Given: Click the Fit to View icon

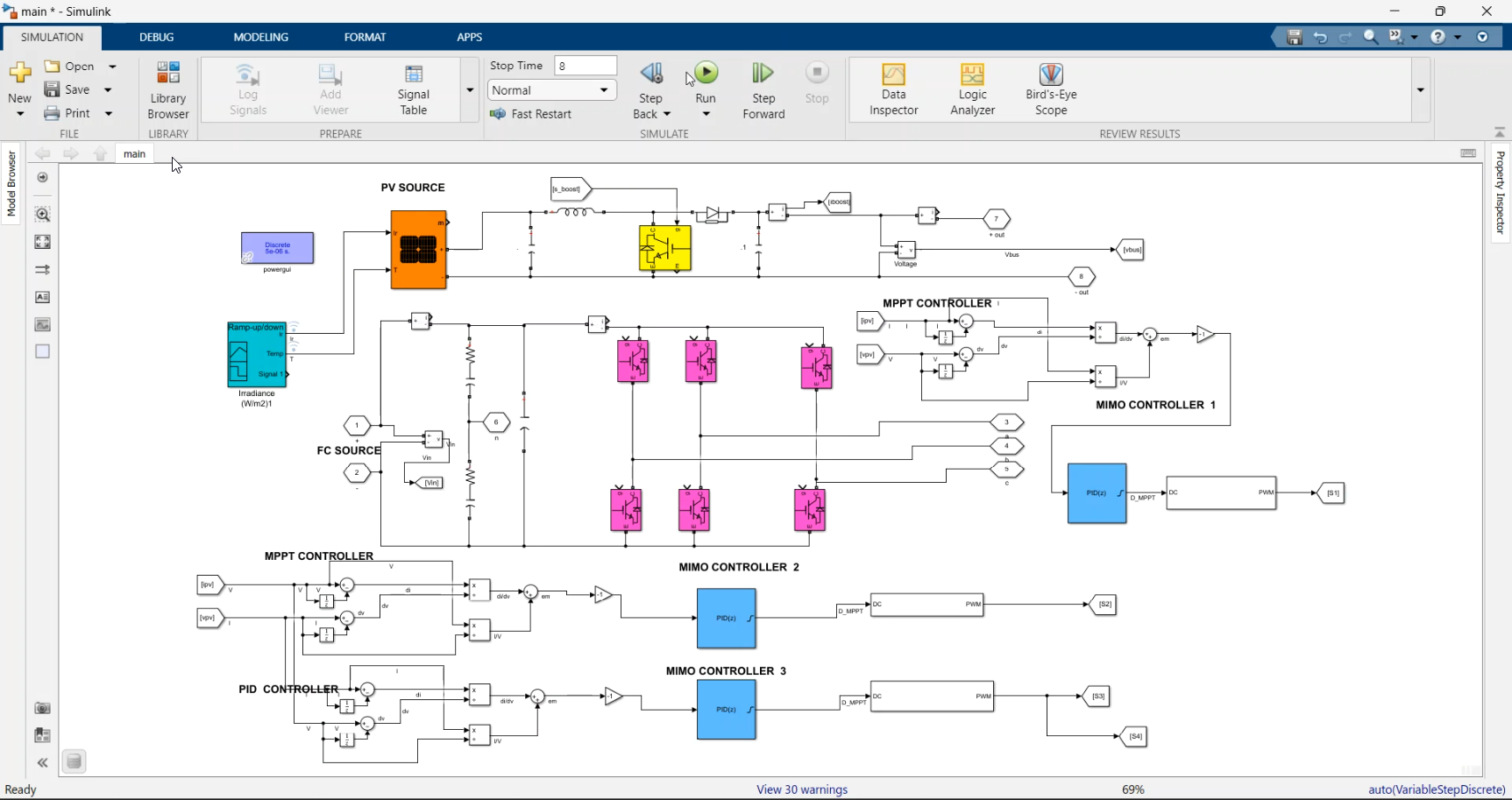Looking at the screenshot, I should pyautogui.click(x=42, y=242).
